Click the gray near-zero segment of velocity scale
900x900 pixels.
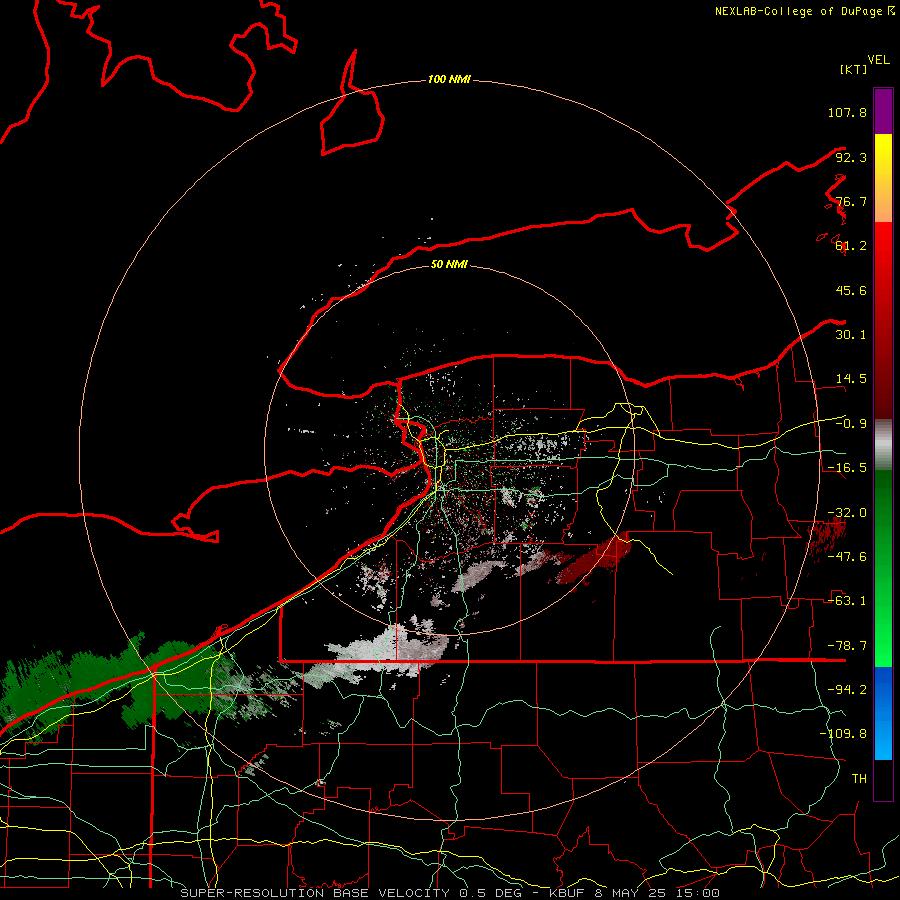pyautogui.click(x=883, y=445)
